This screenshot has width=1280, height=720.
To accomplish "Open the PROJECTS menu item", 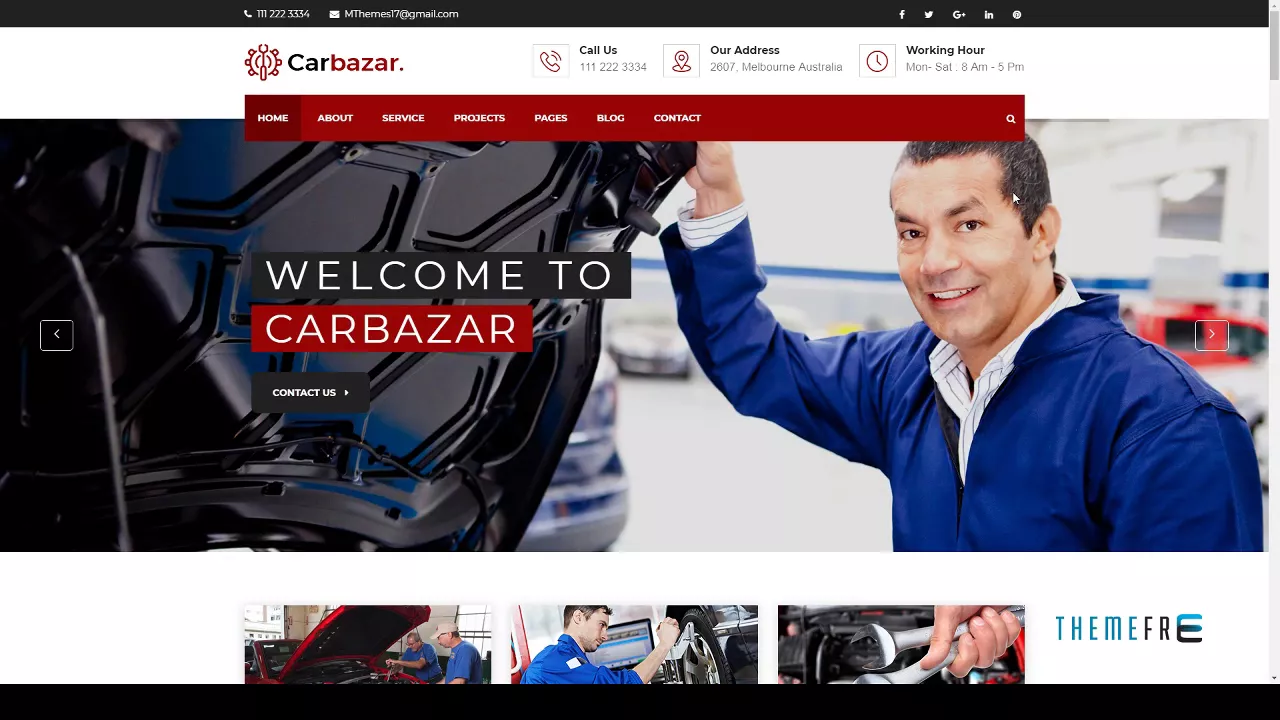I will (479, 118).
